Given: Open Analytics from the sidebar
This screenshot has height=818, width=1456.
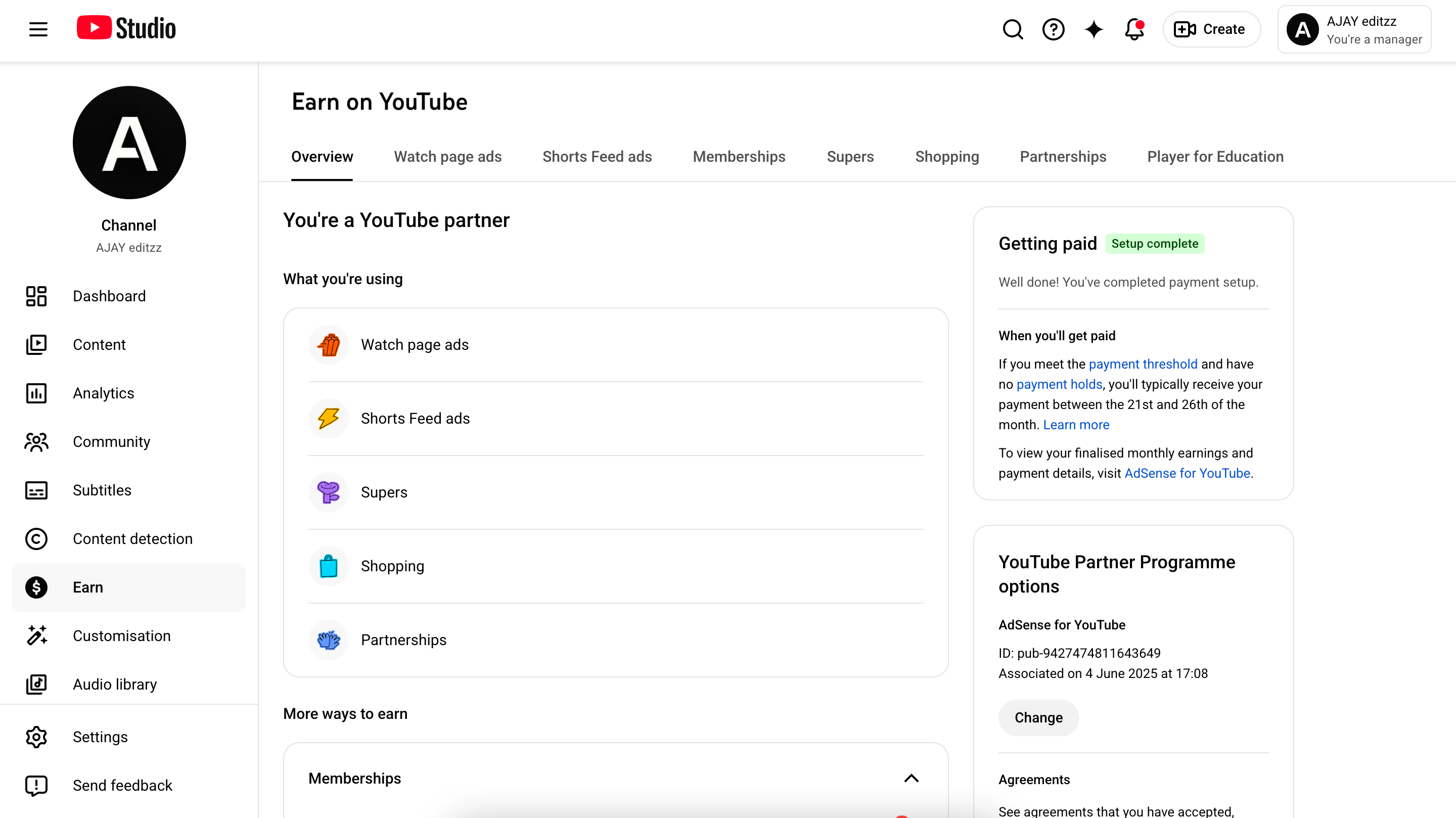Looking at the screenshot, I should click(104, 393).
